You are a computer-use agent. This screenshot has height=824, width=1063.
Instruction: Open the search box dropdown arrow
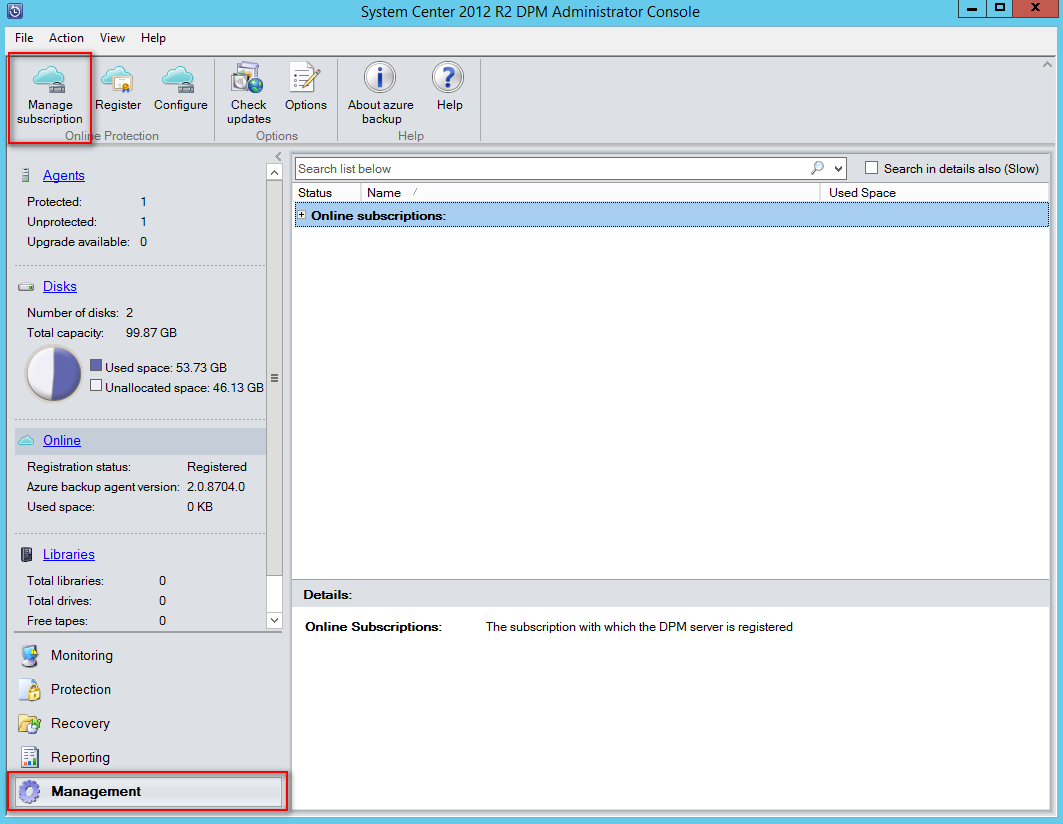[838, 169]
